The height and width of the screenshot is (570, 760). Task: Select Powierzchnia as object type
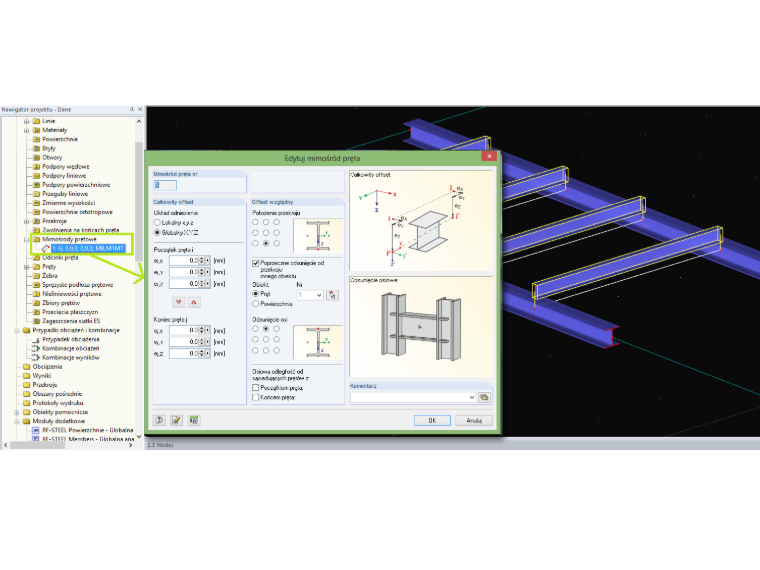[255, 304]
